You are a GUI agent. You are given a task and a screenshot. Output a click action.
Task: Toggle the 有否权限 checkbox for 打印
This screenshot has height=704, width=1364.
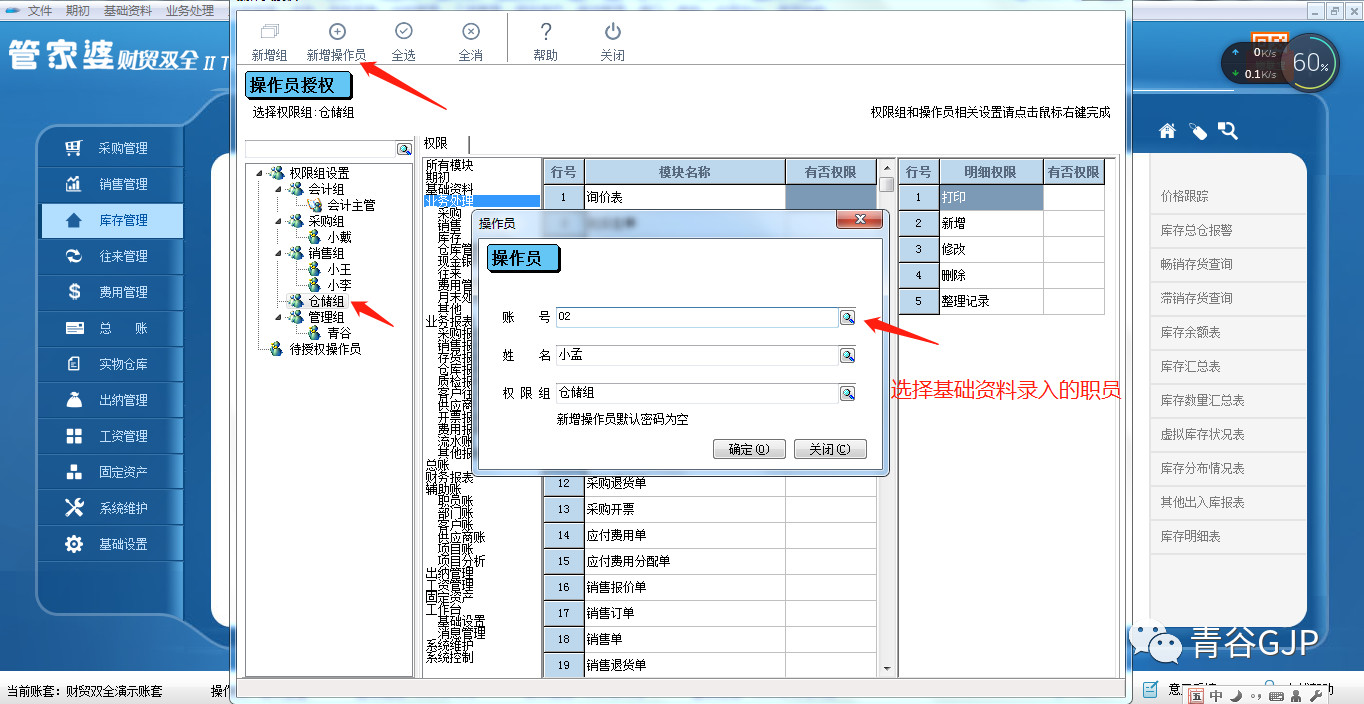[x=1075, y=197]
